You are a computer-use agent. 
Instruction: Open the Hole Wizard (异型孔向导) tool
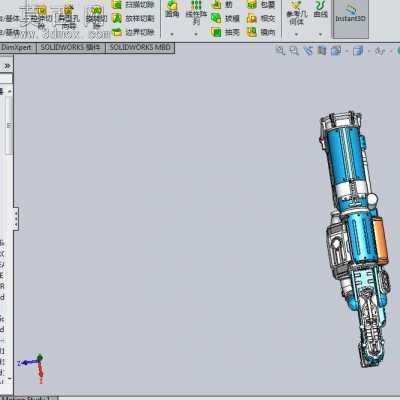pos(69,17)
